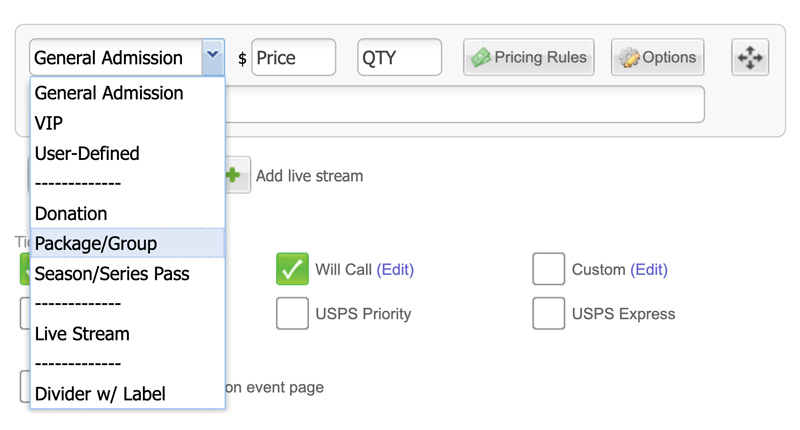Open the Options gear button
This screenshot has width=800, height=430.
pos(657,57)
